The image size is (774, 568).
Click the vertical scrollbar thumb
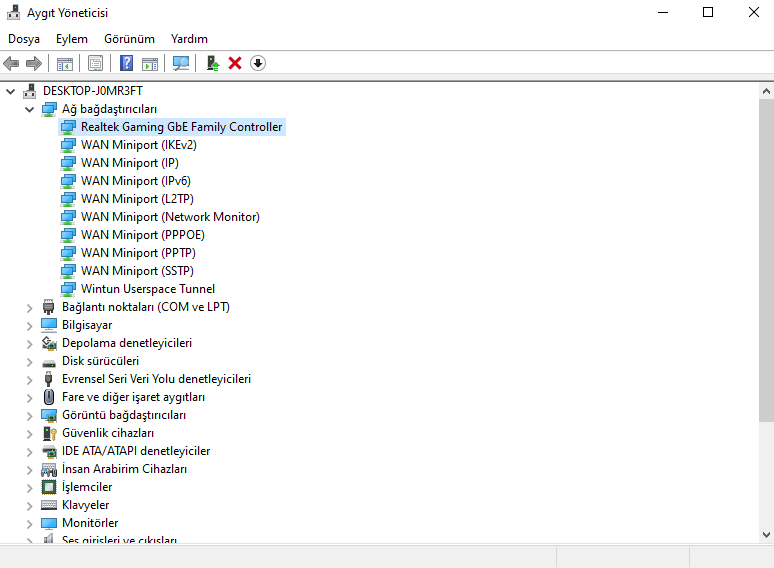coord(766,261)
